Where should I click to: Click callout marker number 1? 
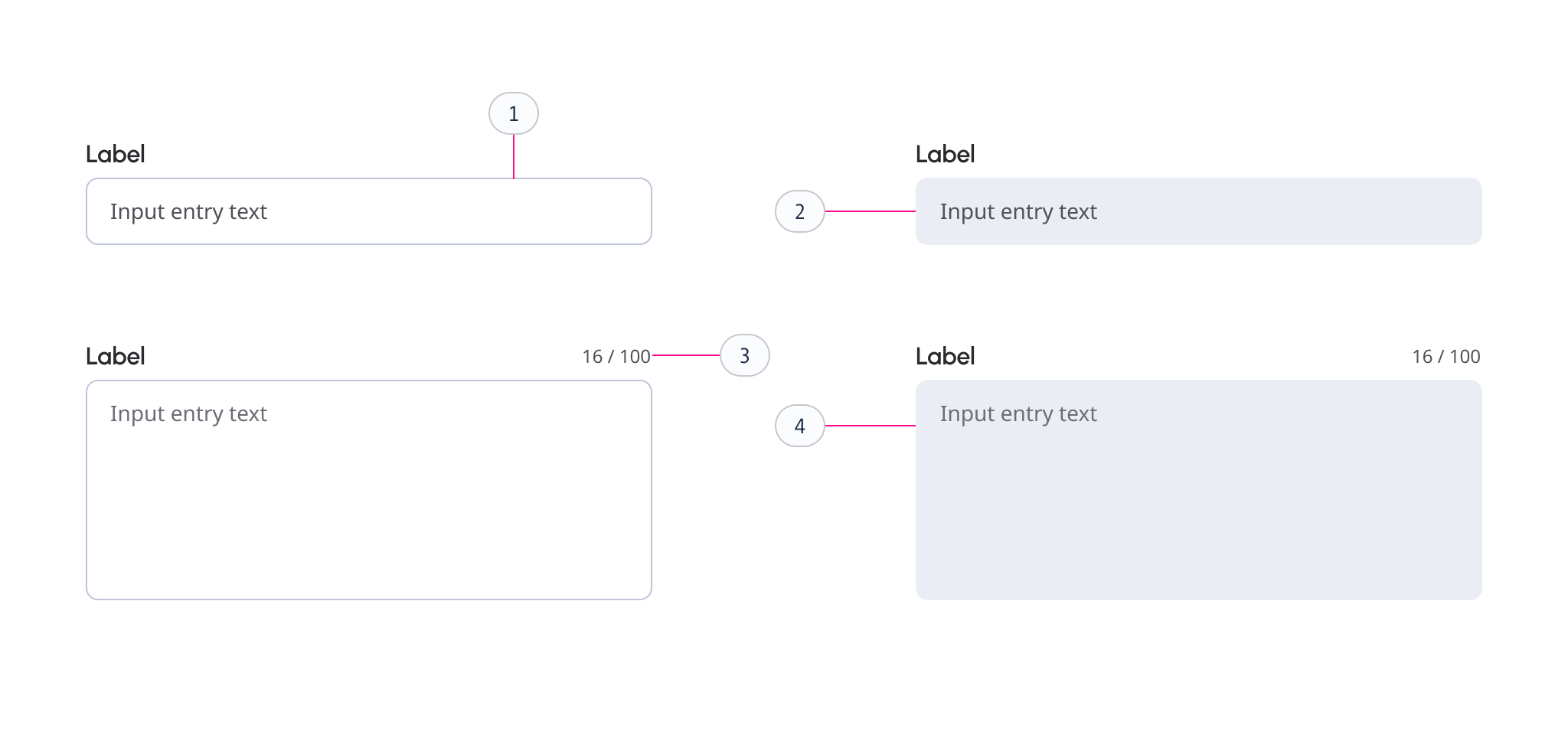[513, 113]
